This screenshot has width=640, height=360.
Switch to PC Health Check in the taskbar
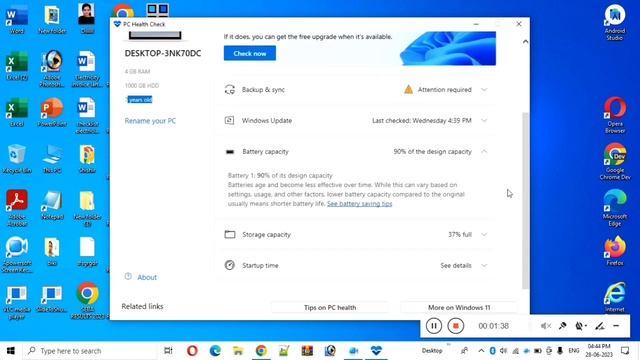click(376, 351)
